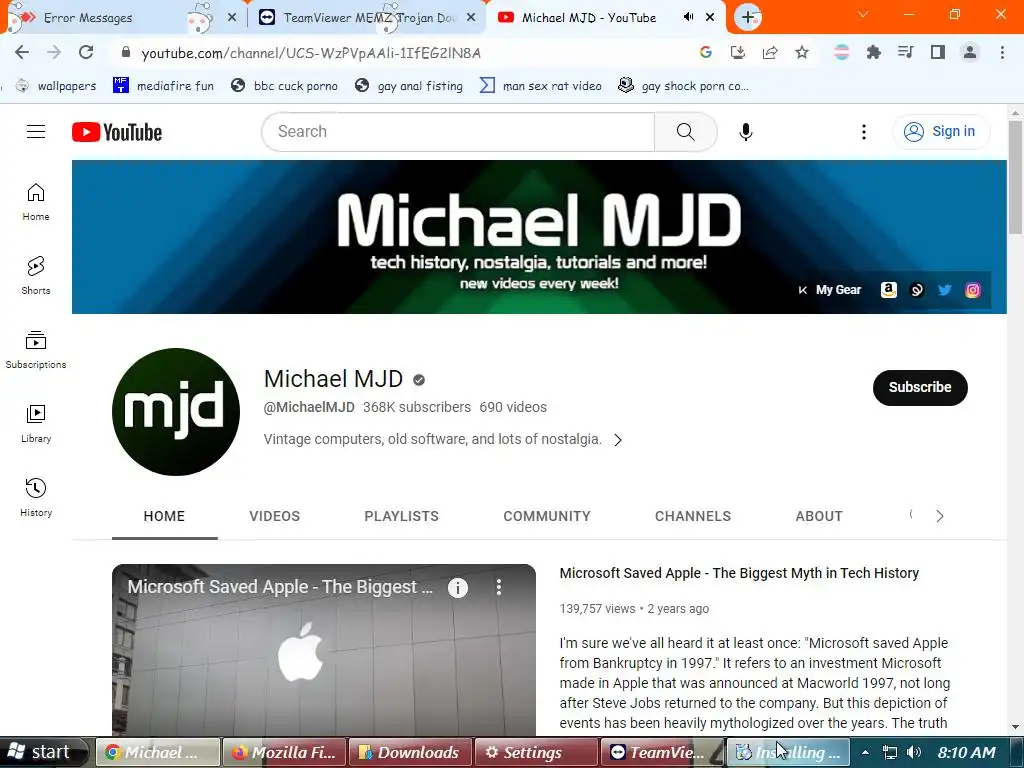Open the Chrome three-dot menu
Image resolution: width=1024 pixels, height=768 pixels.
[x=1002, y=52]
